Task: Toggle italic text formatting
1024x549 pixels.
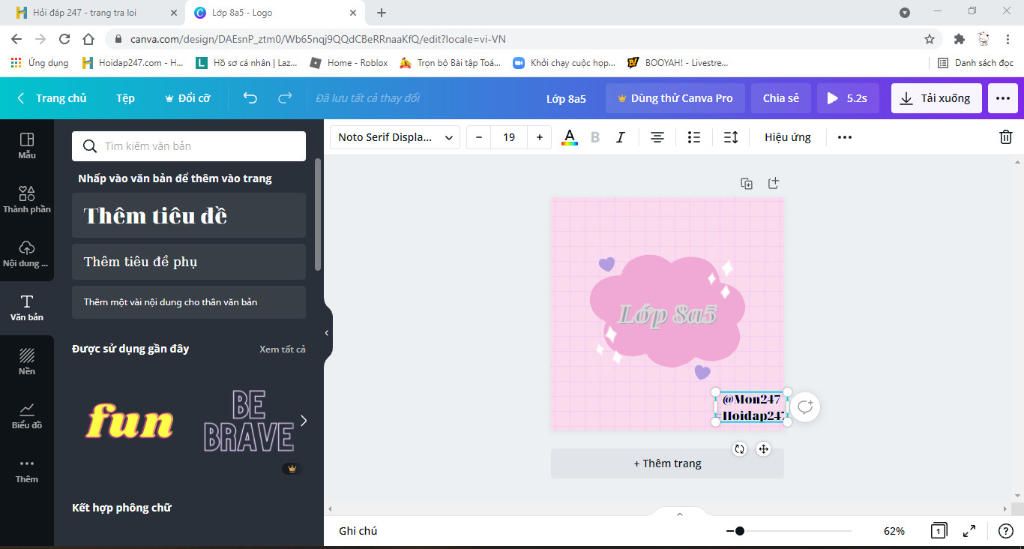Action: [620, 137]
